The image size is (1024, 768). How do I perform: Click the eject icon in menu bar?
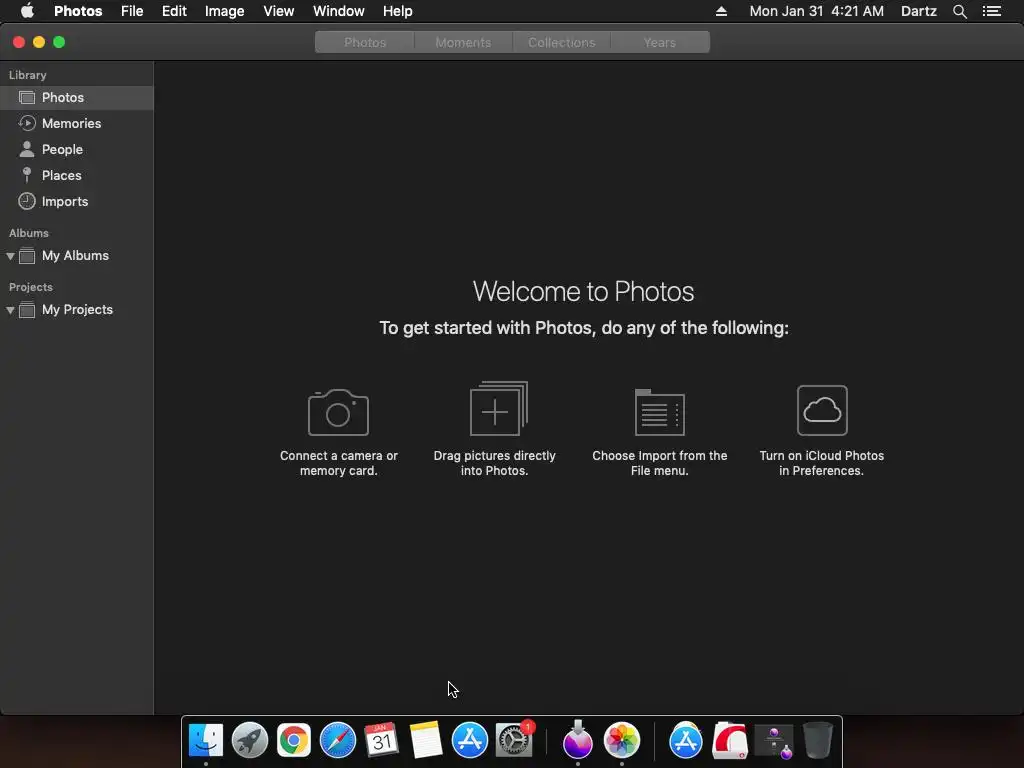coord(721,11)
